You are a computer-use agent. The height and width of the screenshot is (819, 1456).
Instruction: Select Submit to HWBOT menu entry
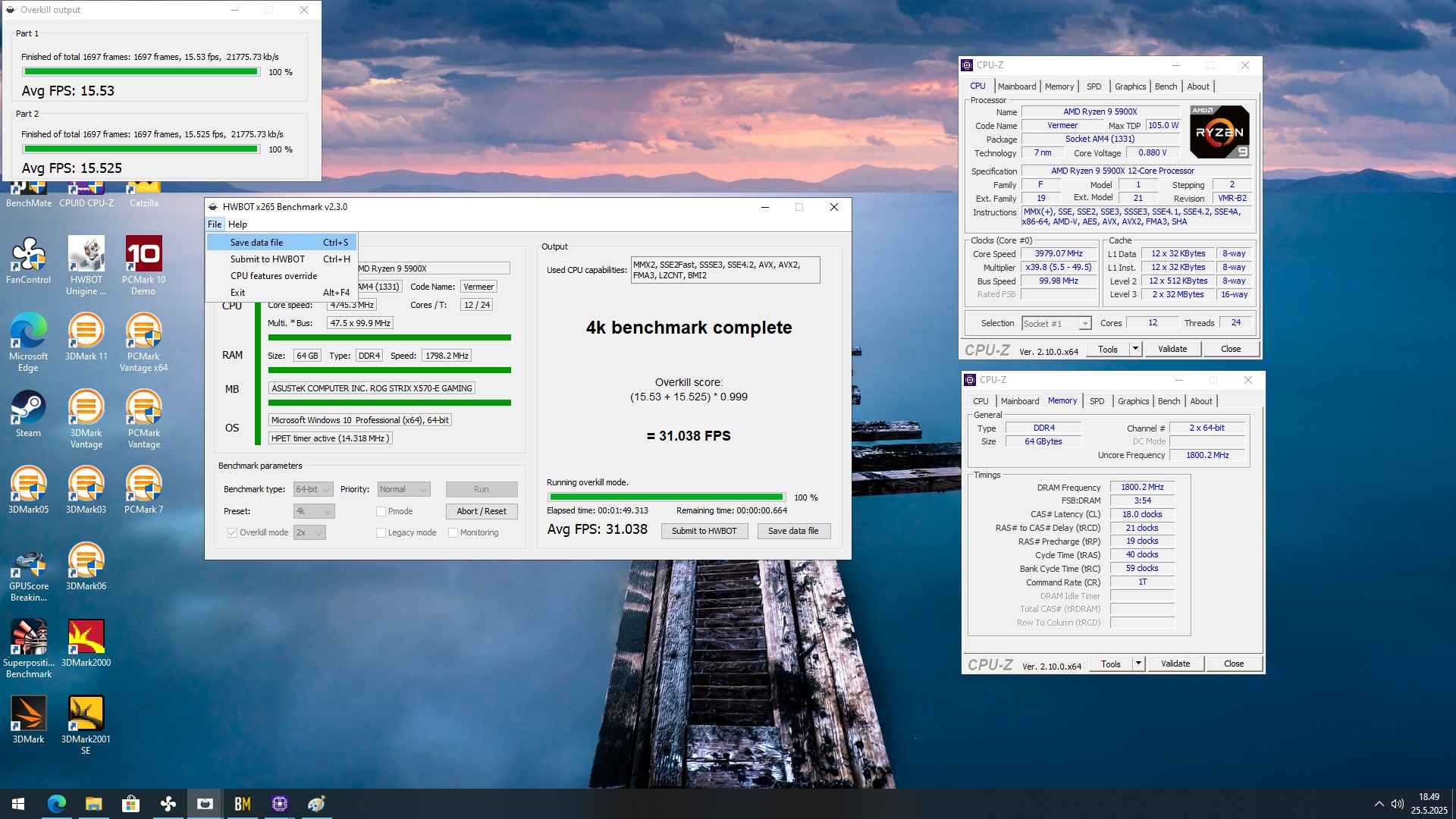tap(281, 259)
